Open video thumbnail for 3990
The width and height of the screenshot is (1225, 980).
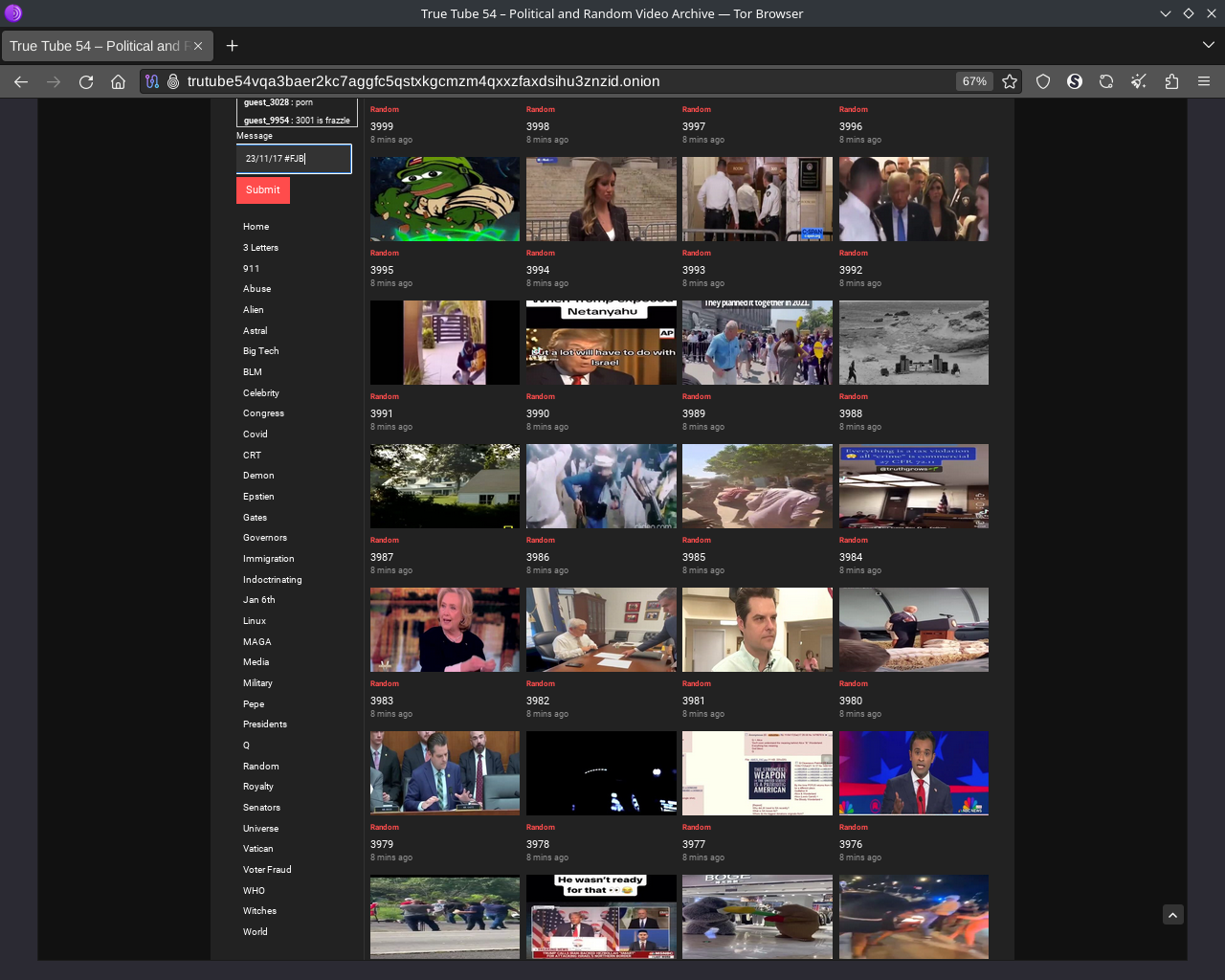click(x=601, y=343)
